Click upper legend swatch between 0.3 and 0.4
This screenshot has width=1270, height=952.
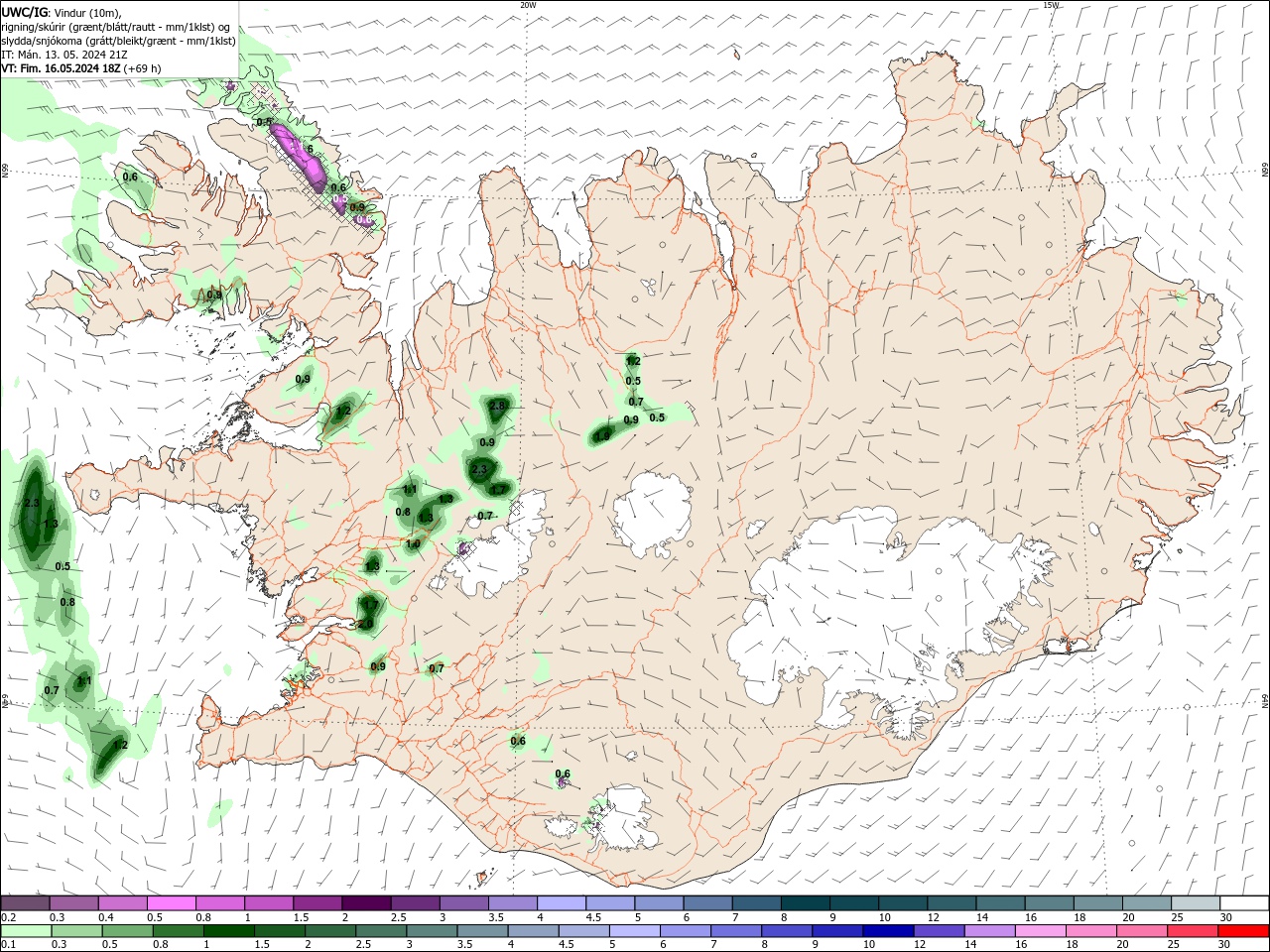click(x=73, y=902)
